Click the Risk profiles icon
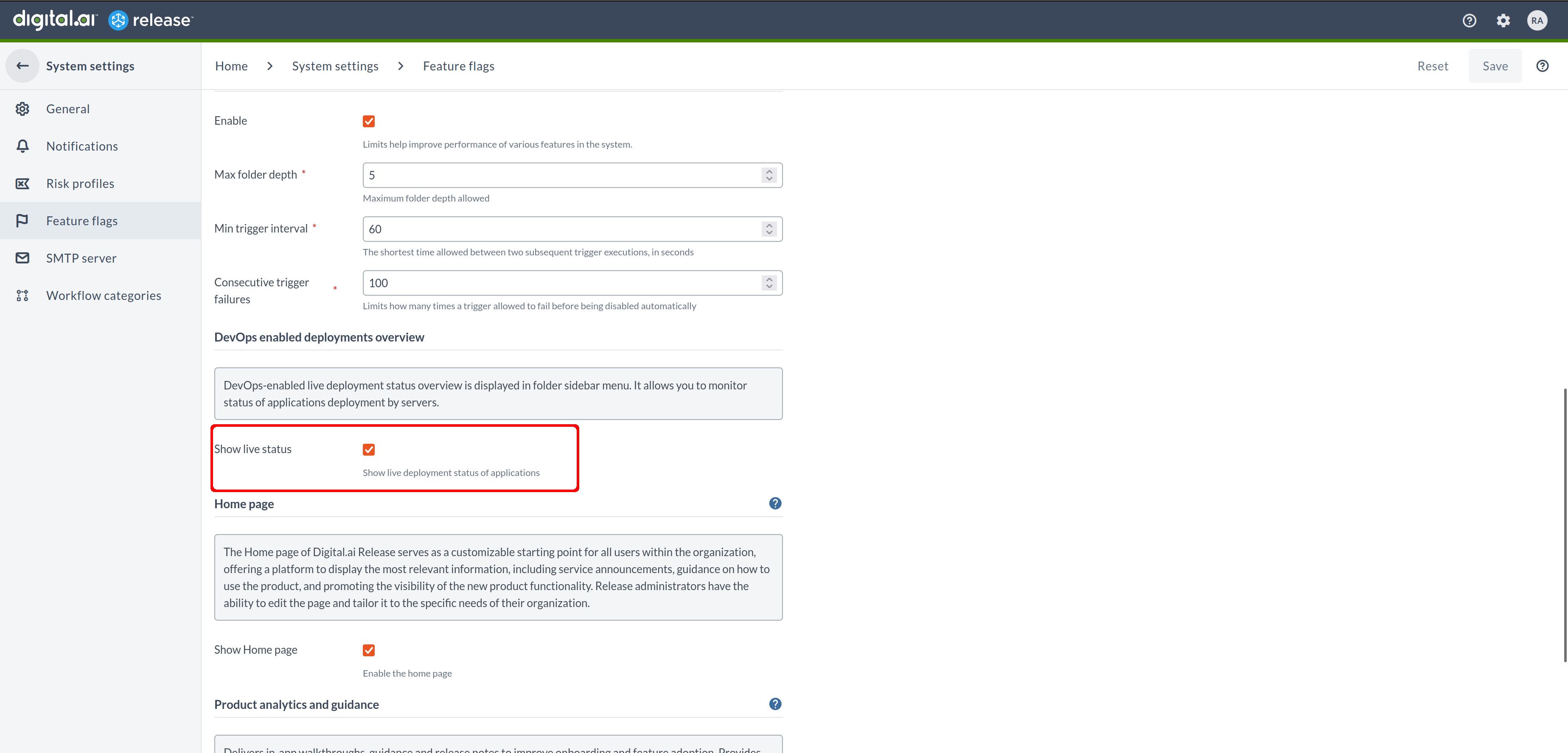1568x753 pixels. [x=22, y=183]
